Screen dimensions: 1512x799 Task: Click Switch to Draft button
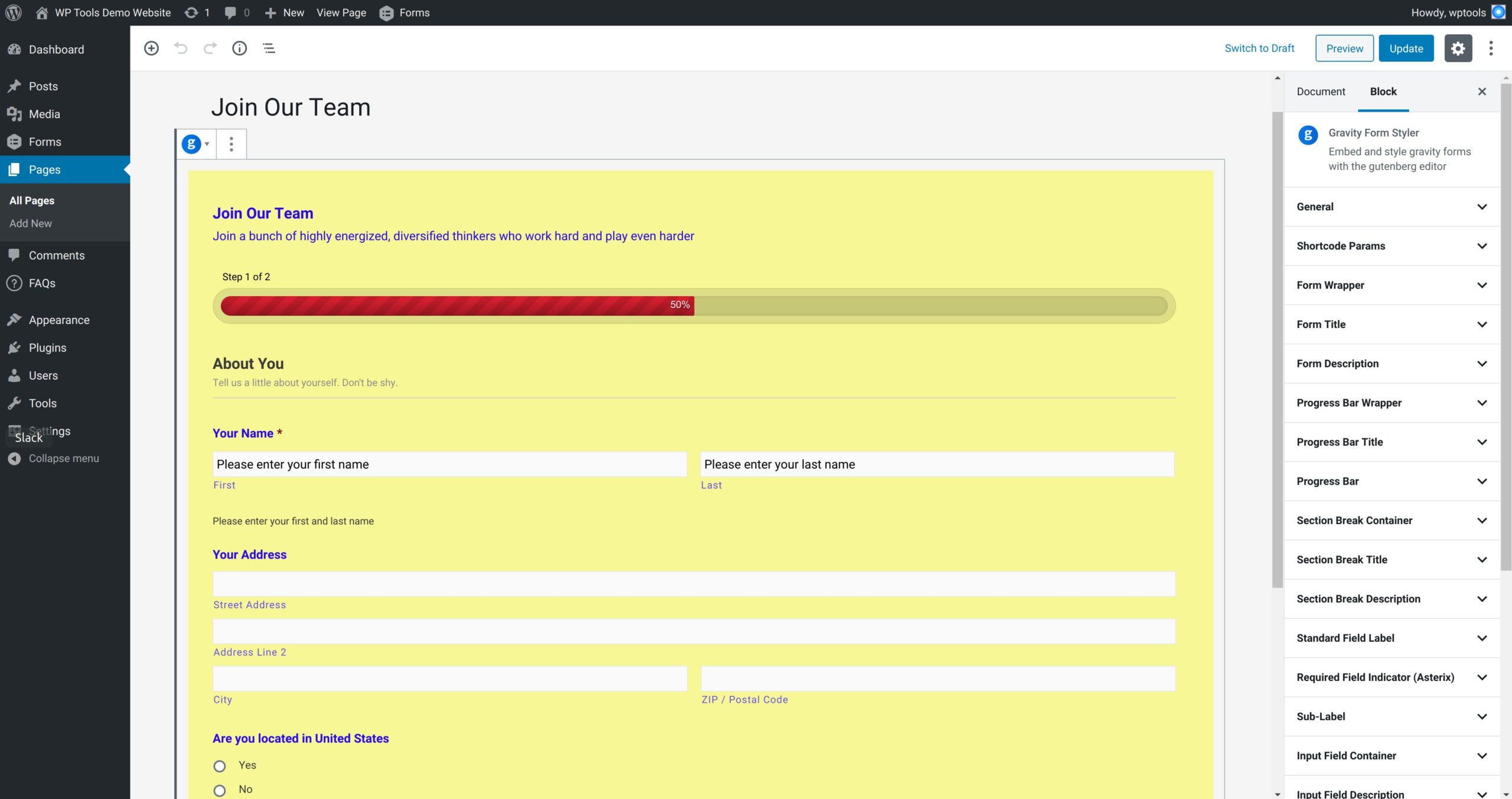tap(1259, 47)
